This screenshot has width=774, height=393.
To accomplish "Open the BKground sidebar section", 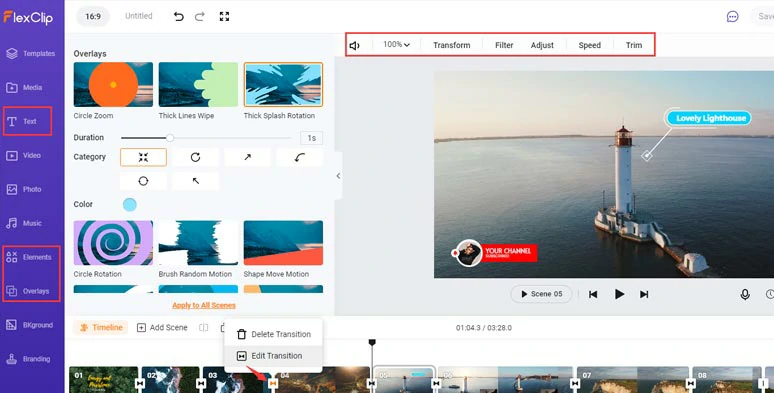I will (x=29, y=325).
